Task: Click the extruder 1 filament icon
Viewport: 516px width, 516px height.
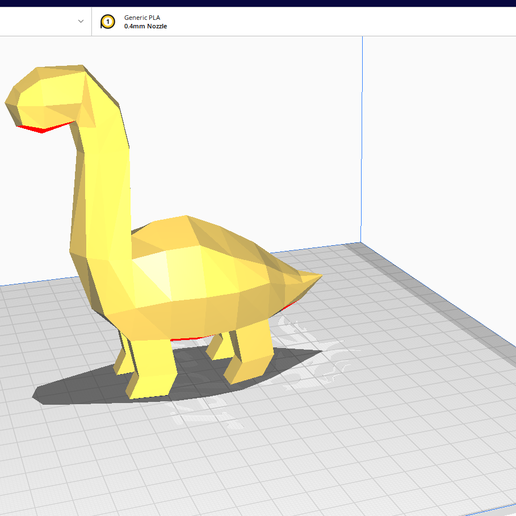Action: tap(107, 22)
